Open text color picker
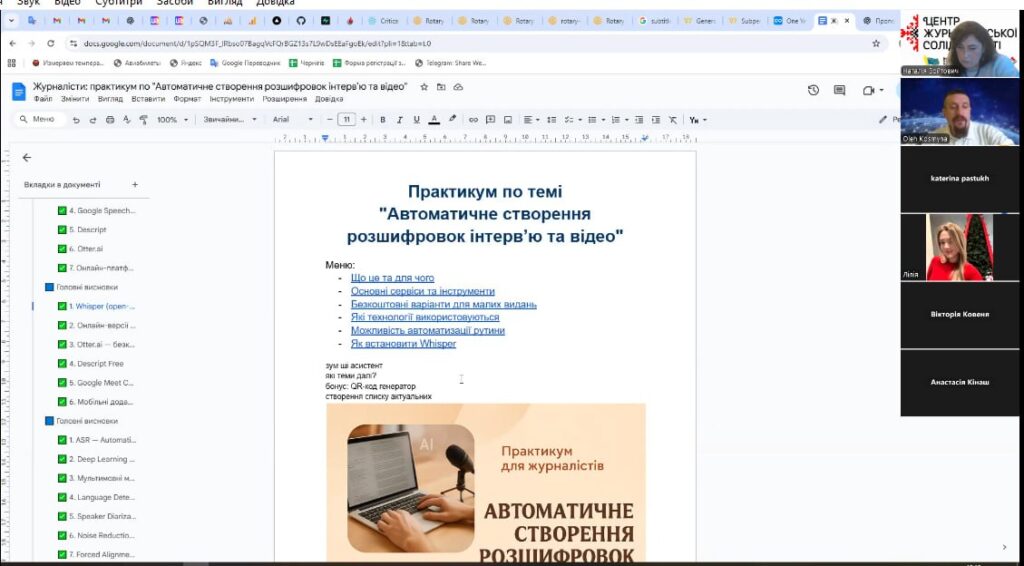Screen dimensions: 1024x566 pos(434,120)
